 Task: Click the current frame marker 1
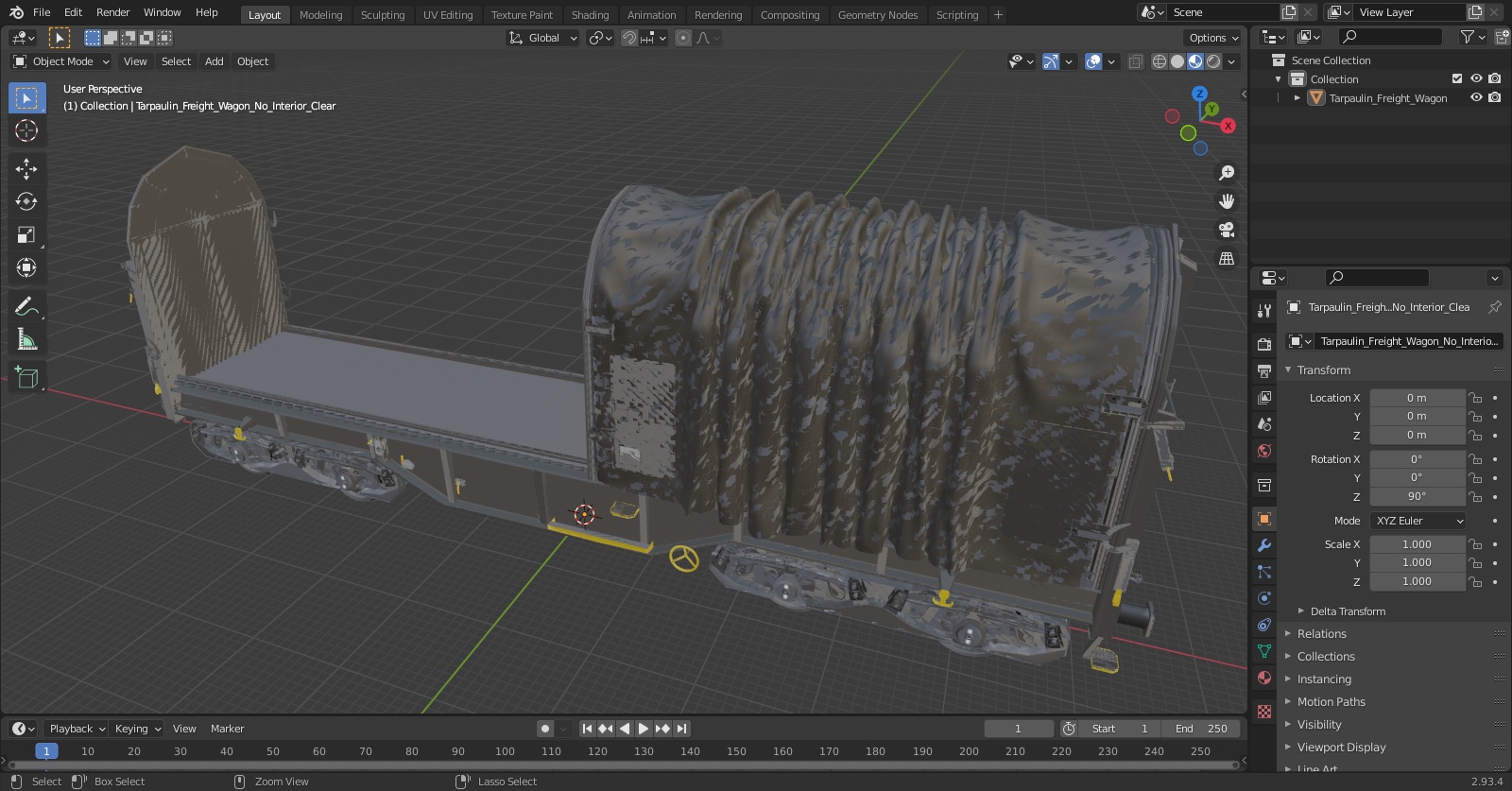tap(46, 751)
